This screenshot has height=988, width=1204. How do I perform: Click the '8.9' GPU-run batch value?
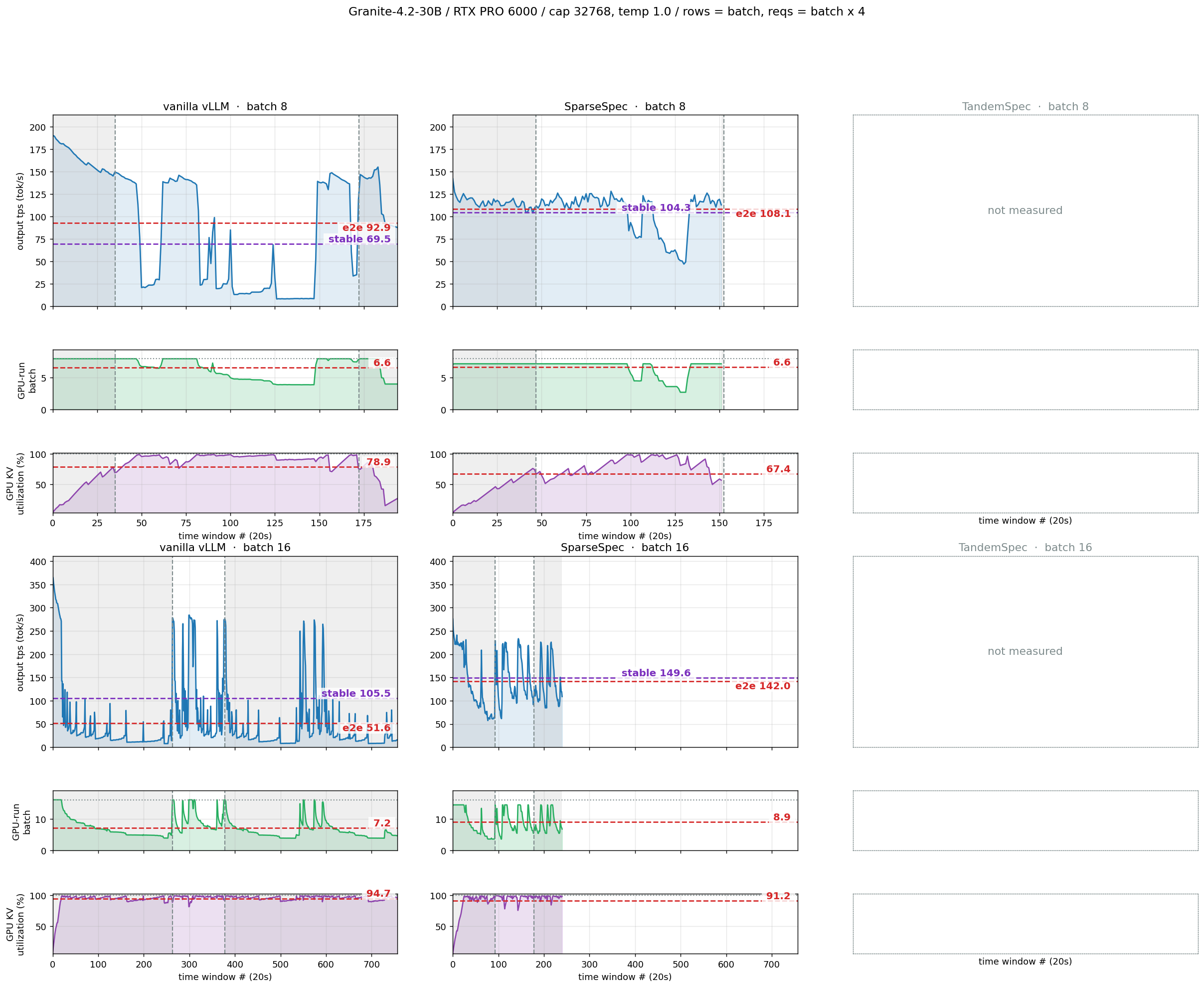(781, 817)
